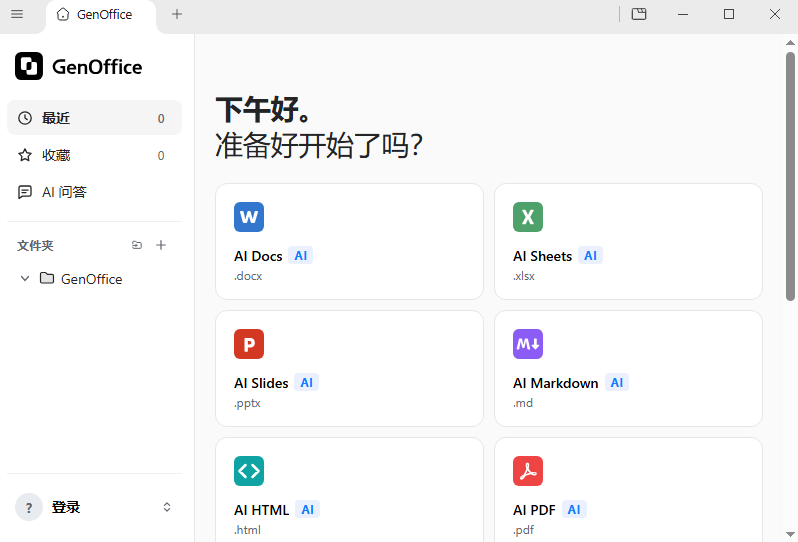Image resolution: width=798 pixels, height=542 pixels.
Task: Click the .xlsx extension text
Action: (x=524, y=276)
